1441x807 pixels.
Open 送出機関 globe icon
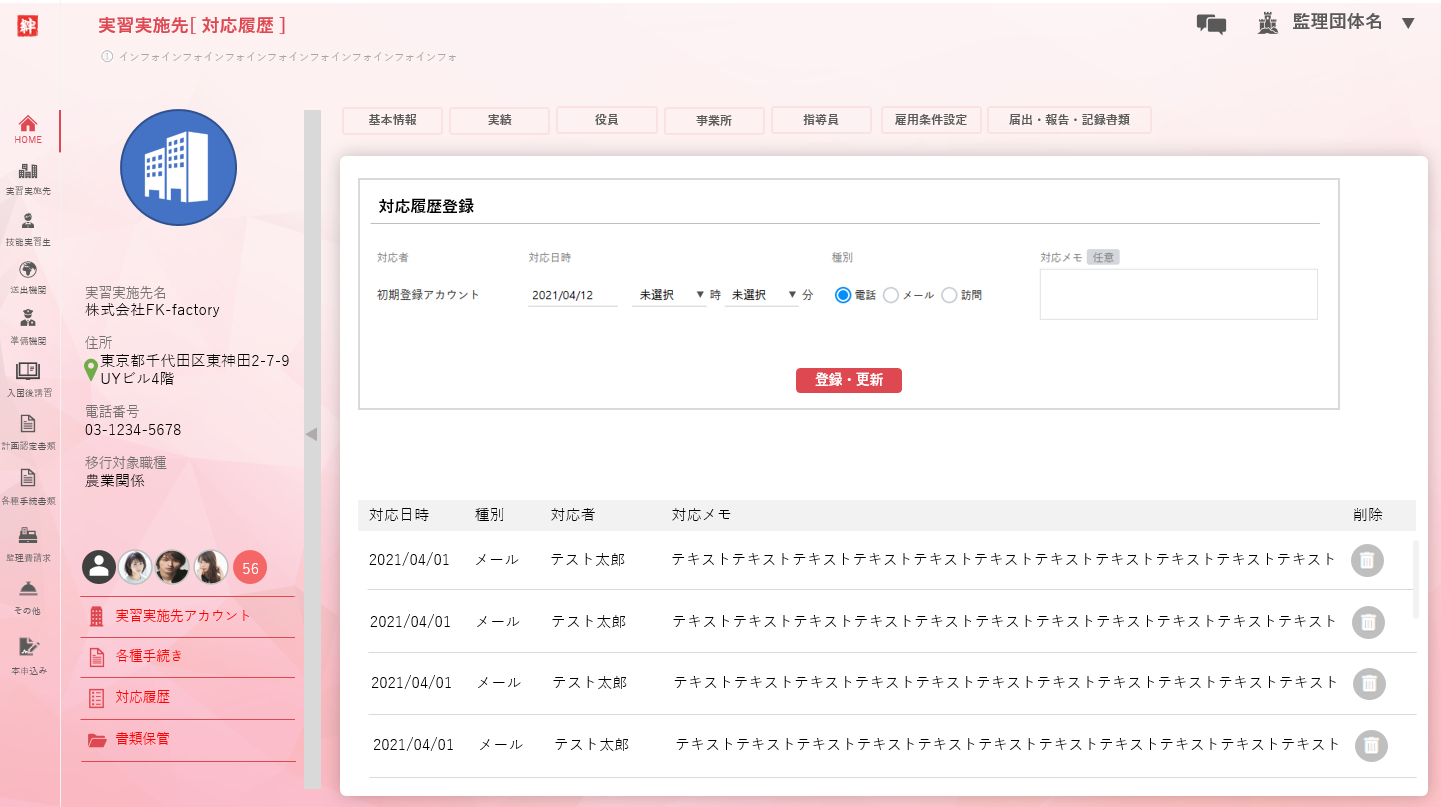tap(28, 276)
